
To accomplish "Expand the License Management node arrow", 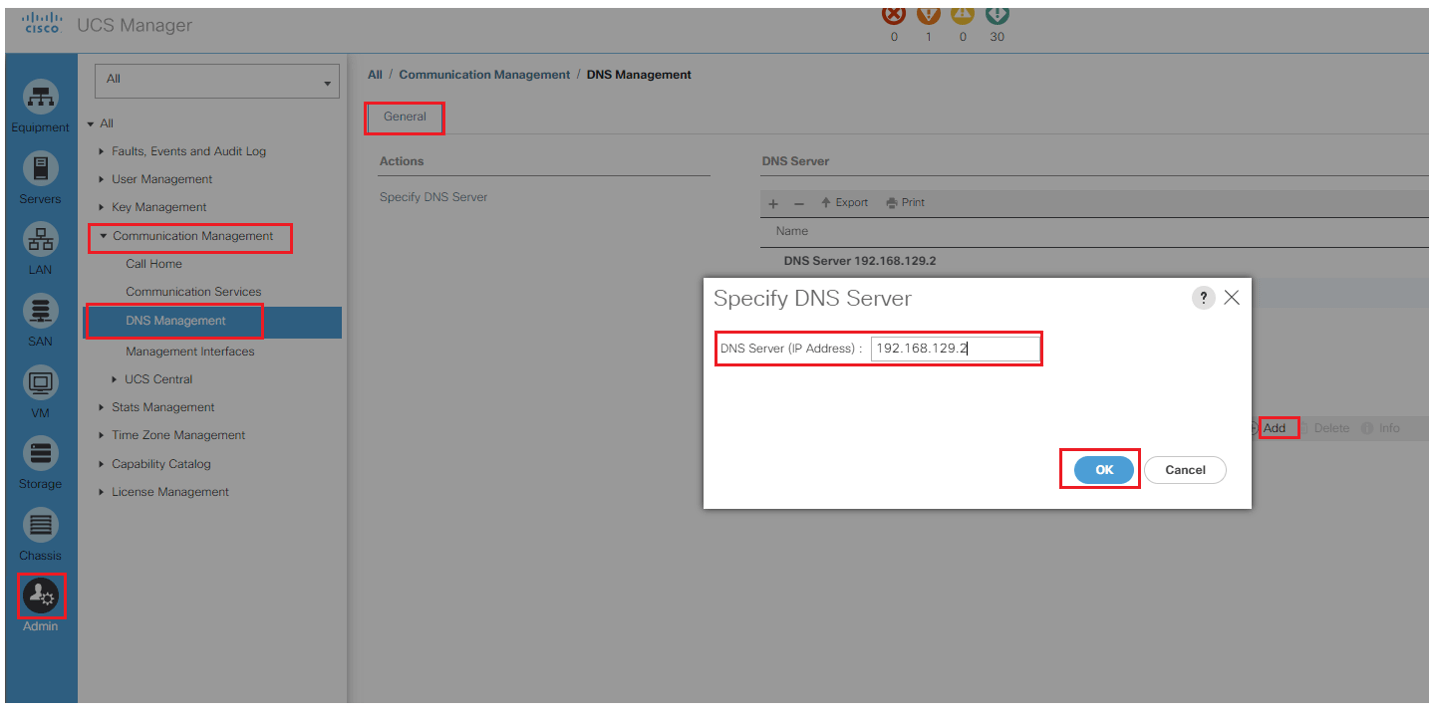I will (x=102, y=493).
